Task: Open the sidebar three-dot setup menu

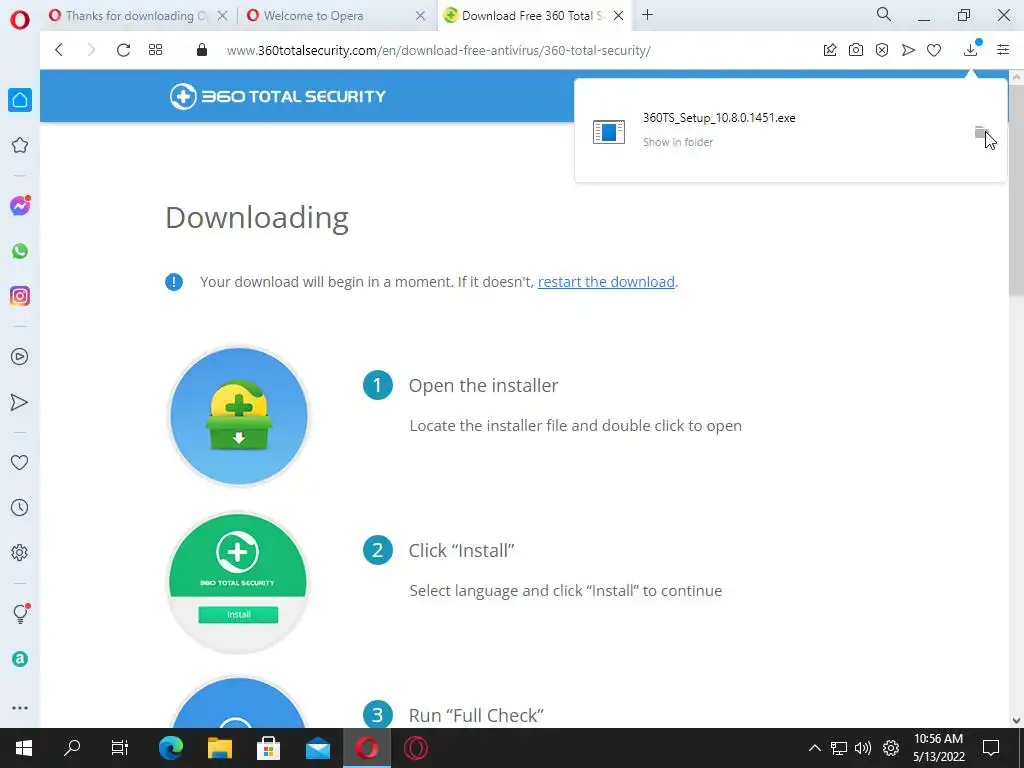Action: 20,708
